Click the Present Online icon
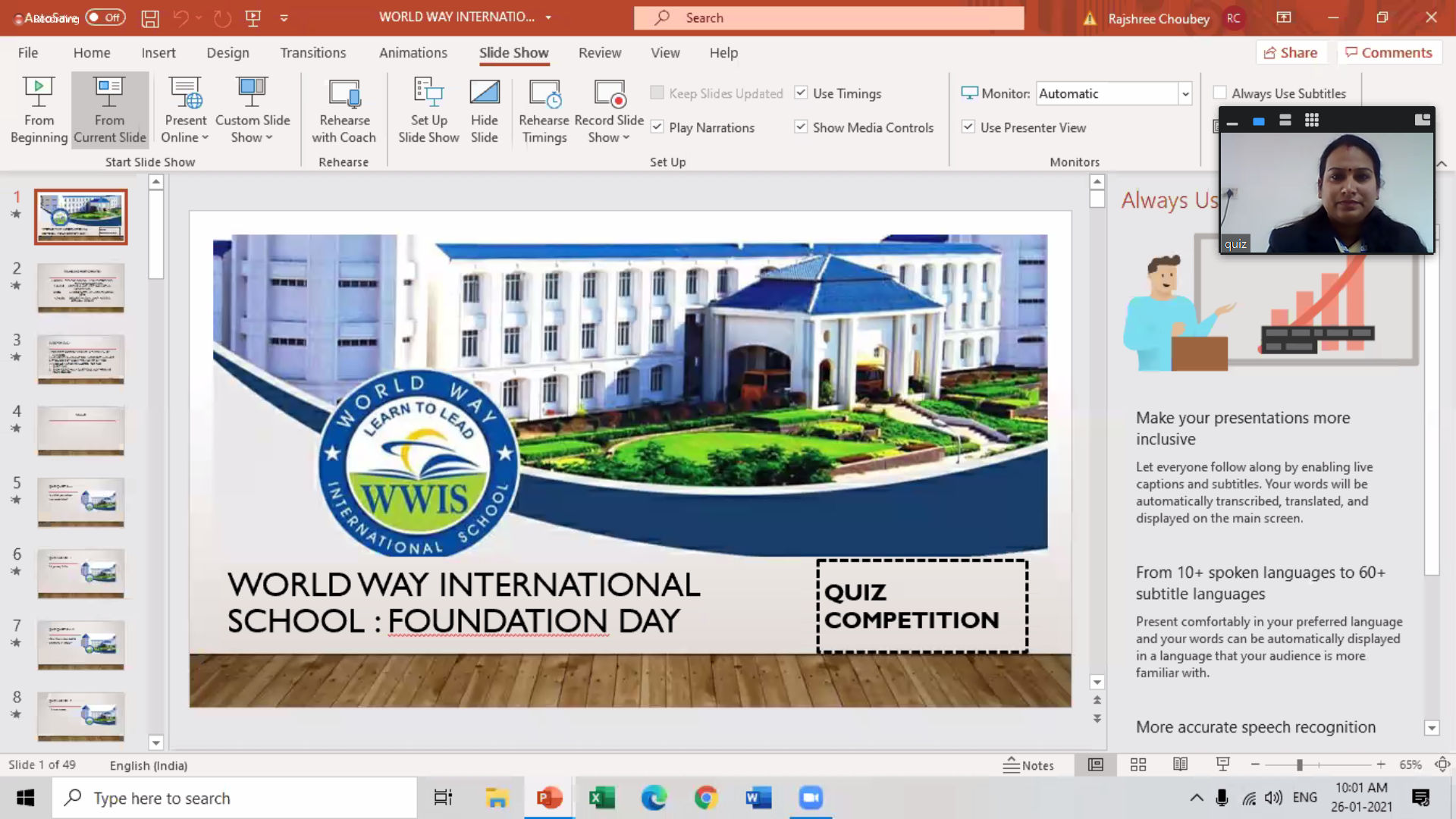Screen dimensions: 1456x819 185,93
